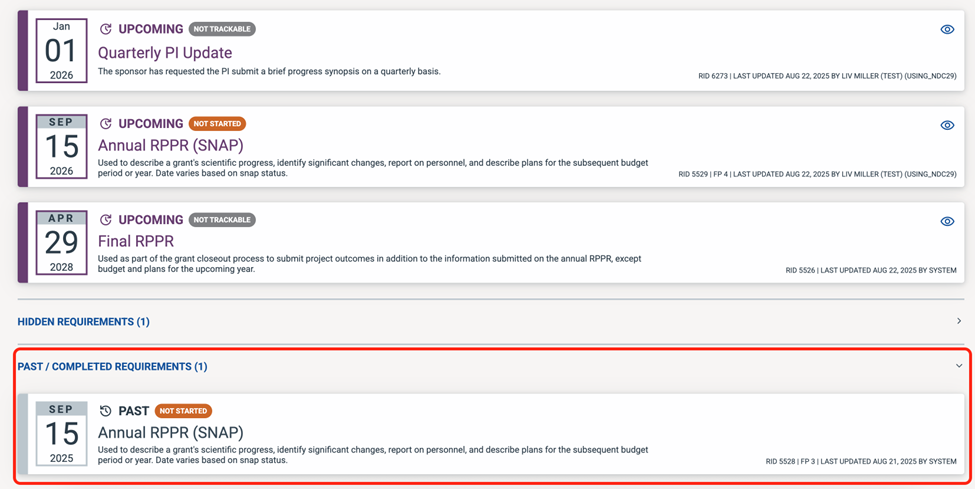Click the past history icon on Annual RPPR 2025
The image size is (975, 489).
click(x=105, y=411)
